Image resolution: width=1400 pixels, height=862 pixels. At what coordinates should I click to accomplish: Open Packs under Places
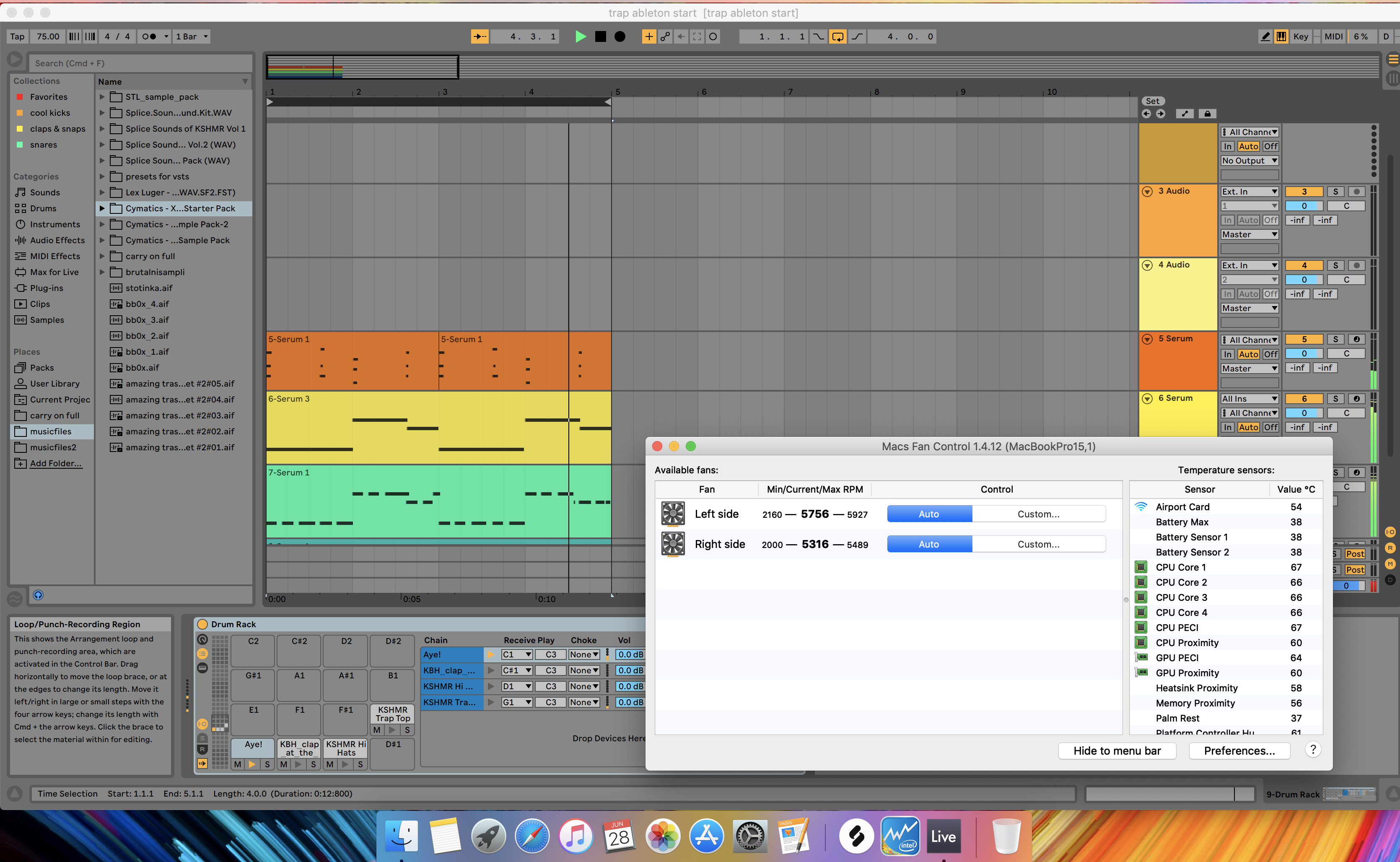click(41, 368)
